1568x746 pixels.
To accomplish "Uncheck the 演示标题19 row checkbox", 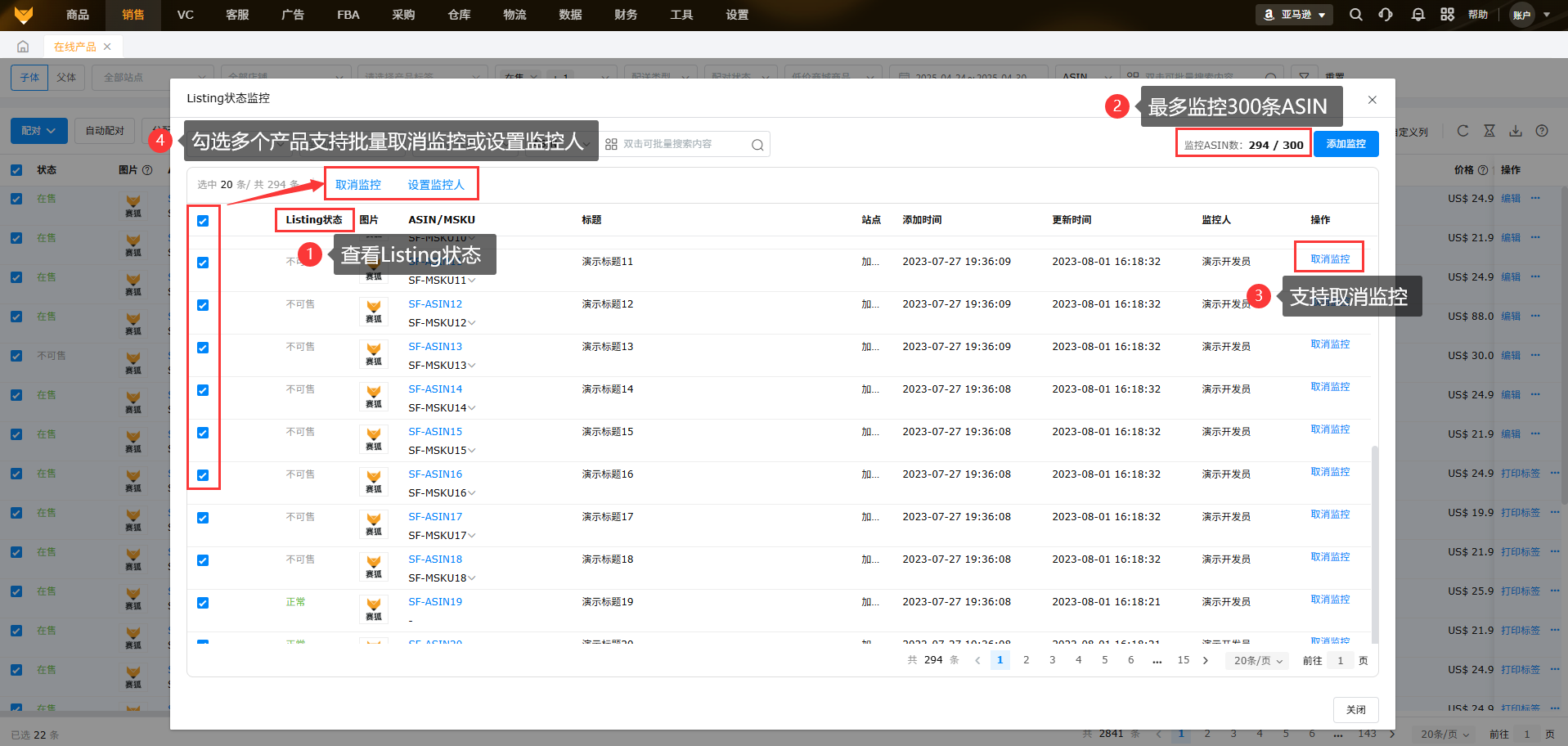I will pos(203,603).
